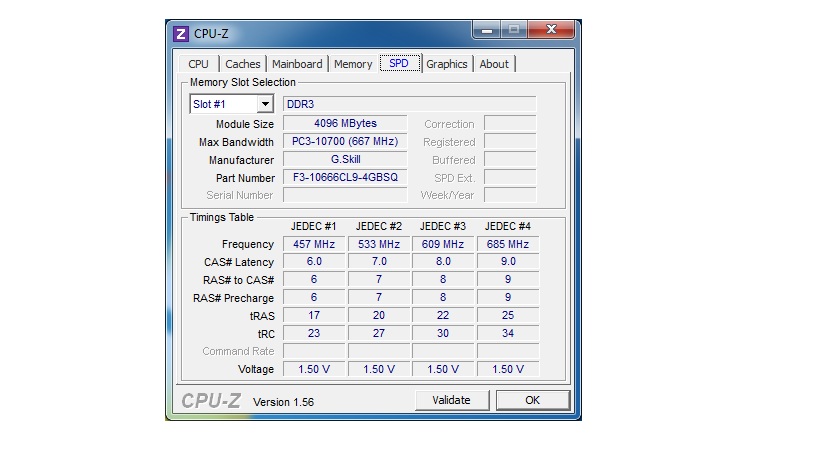Click the G.Skill manufacturer value
The width and height of the screenshot is (819, 460).
click(345, 159)
